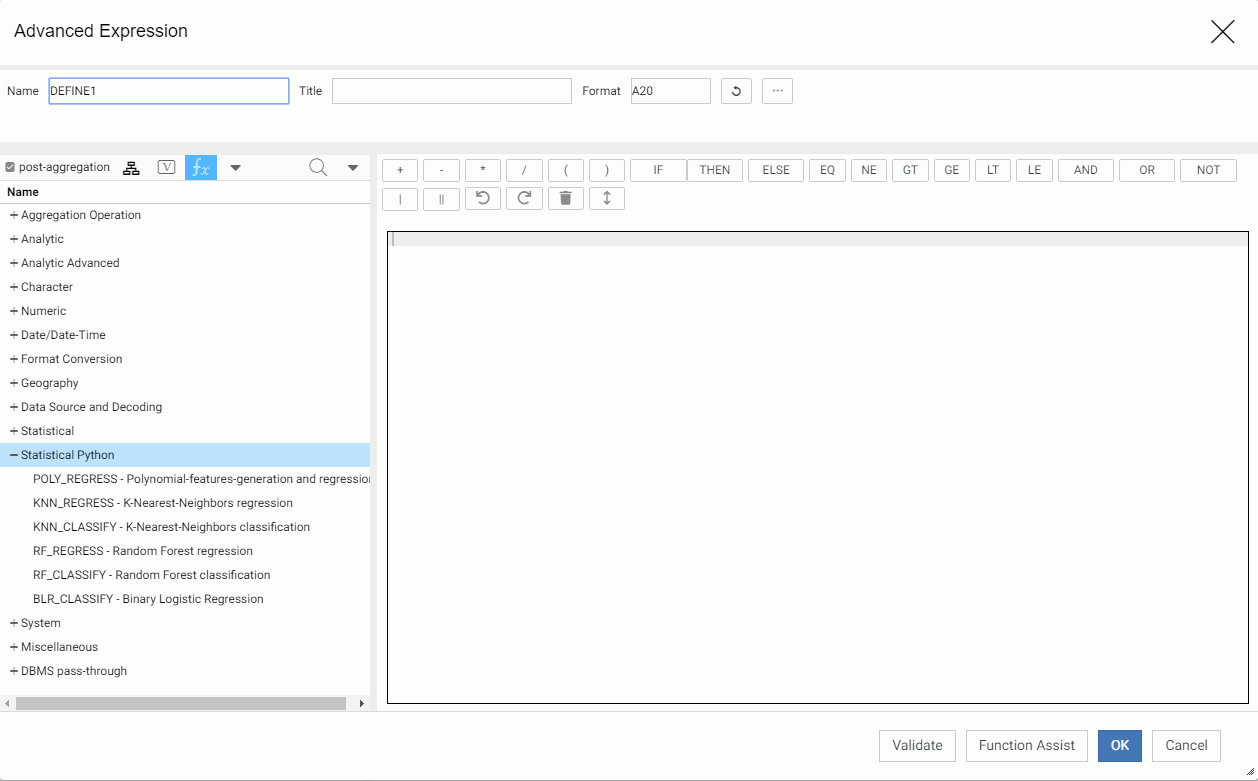Show the data fields hierarchy icon
1258x781 pixels.
point(131,167)
